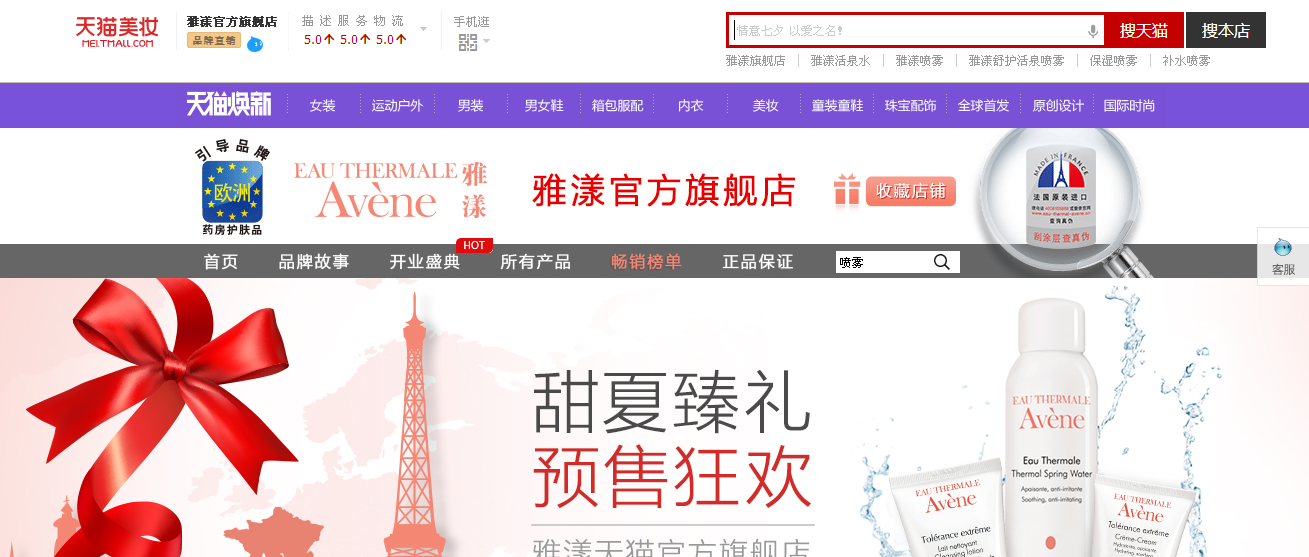The image size is (1309, 557).
Task: Open the 开业盛典 store tab
Action: [425, 262]
